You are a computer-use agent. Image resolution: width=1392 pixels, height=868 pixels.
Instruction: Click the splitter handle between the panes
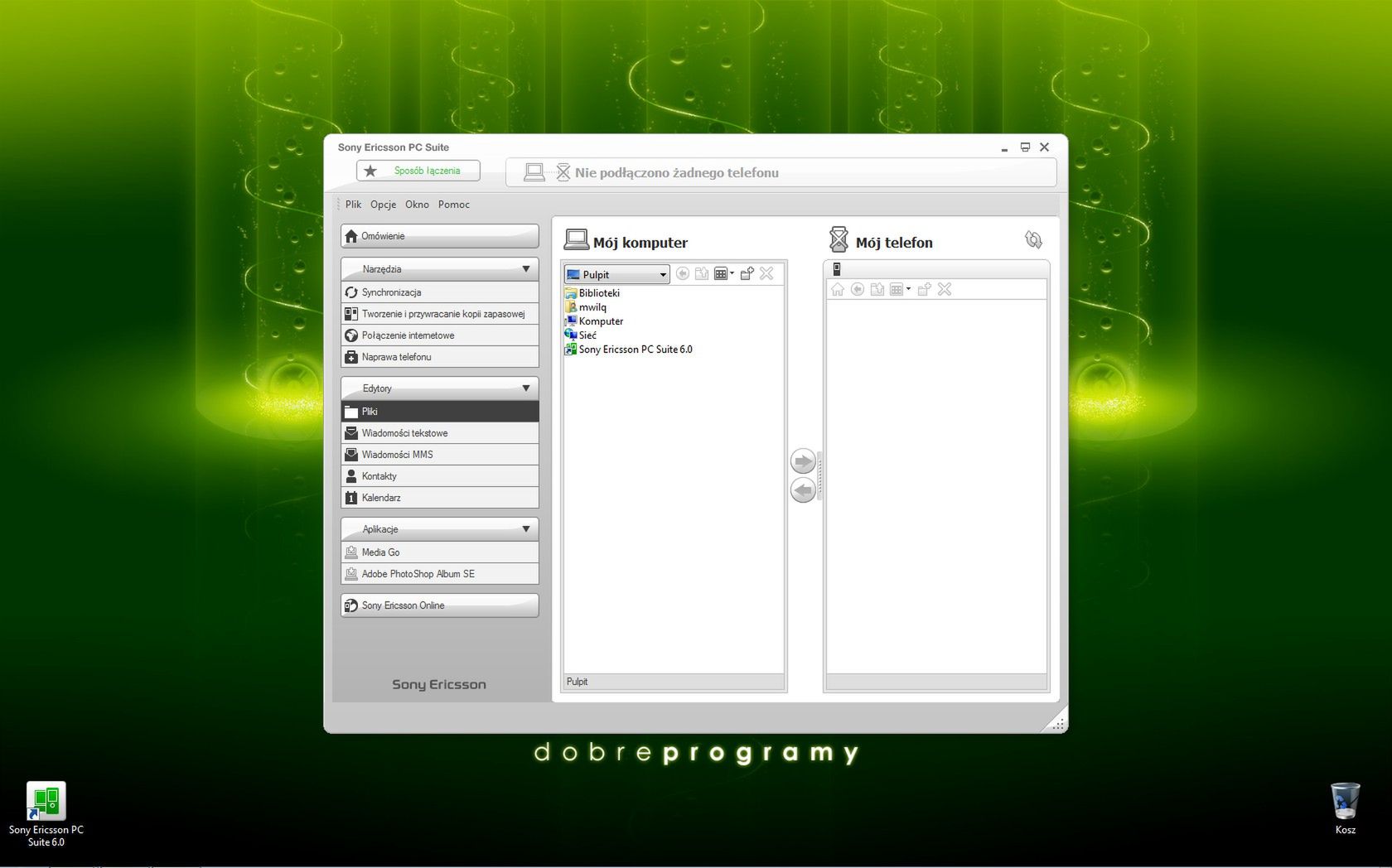click(819, 476)
